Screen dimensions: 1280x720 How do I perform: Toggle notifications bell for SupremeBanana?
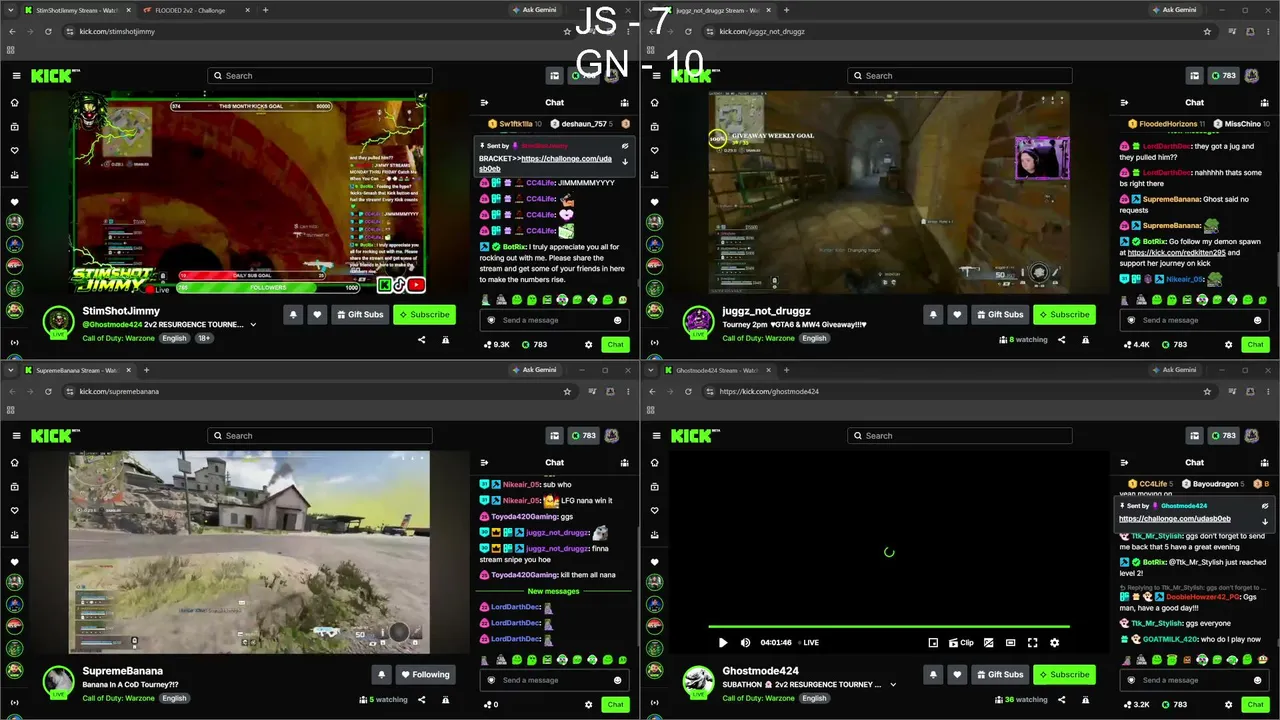tap(381, 674)
